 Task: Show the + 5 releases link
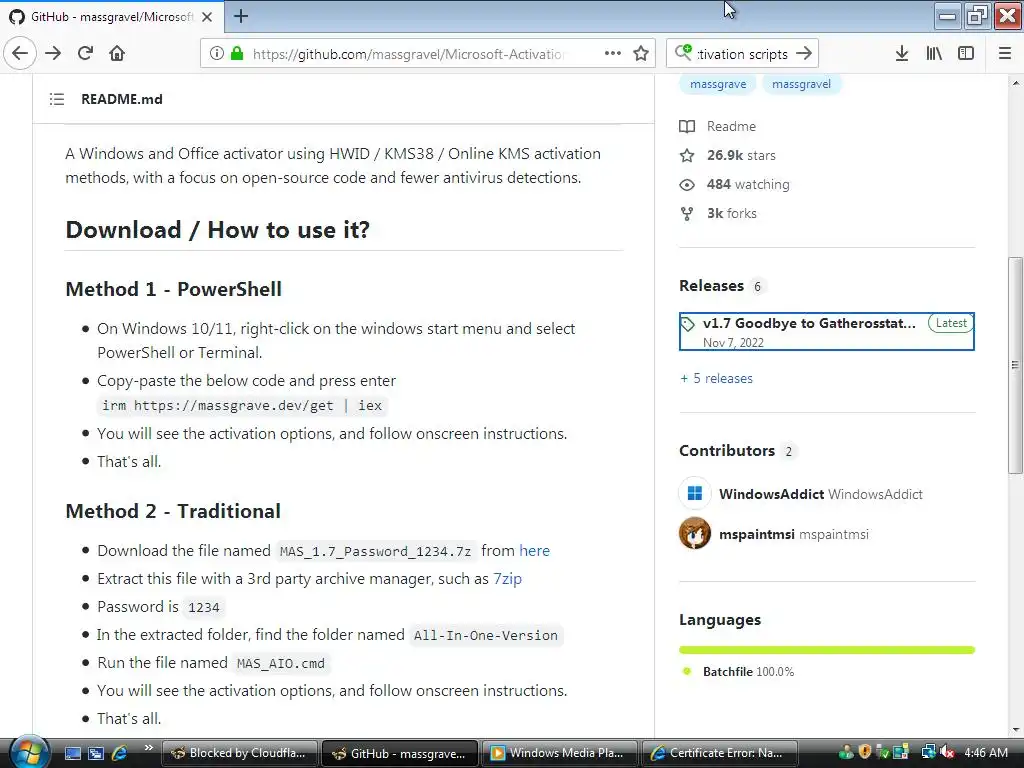pyautogui.click(x=716, y=379)
